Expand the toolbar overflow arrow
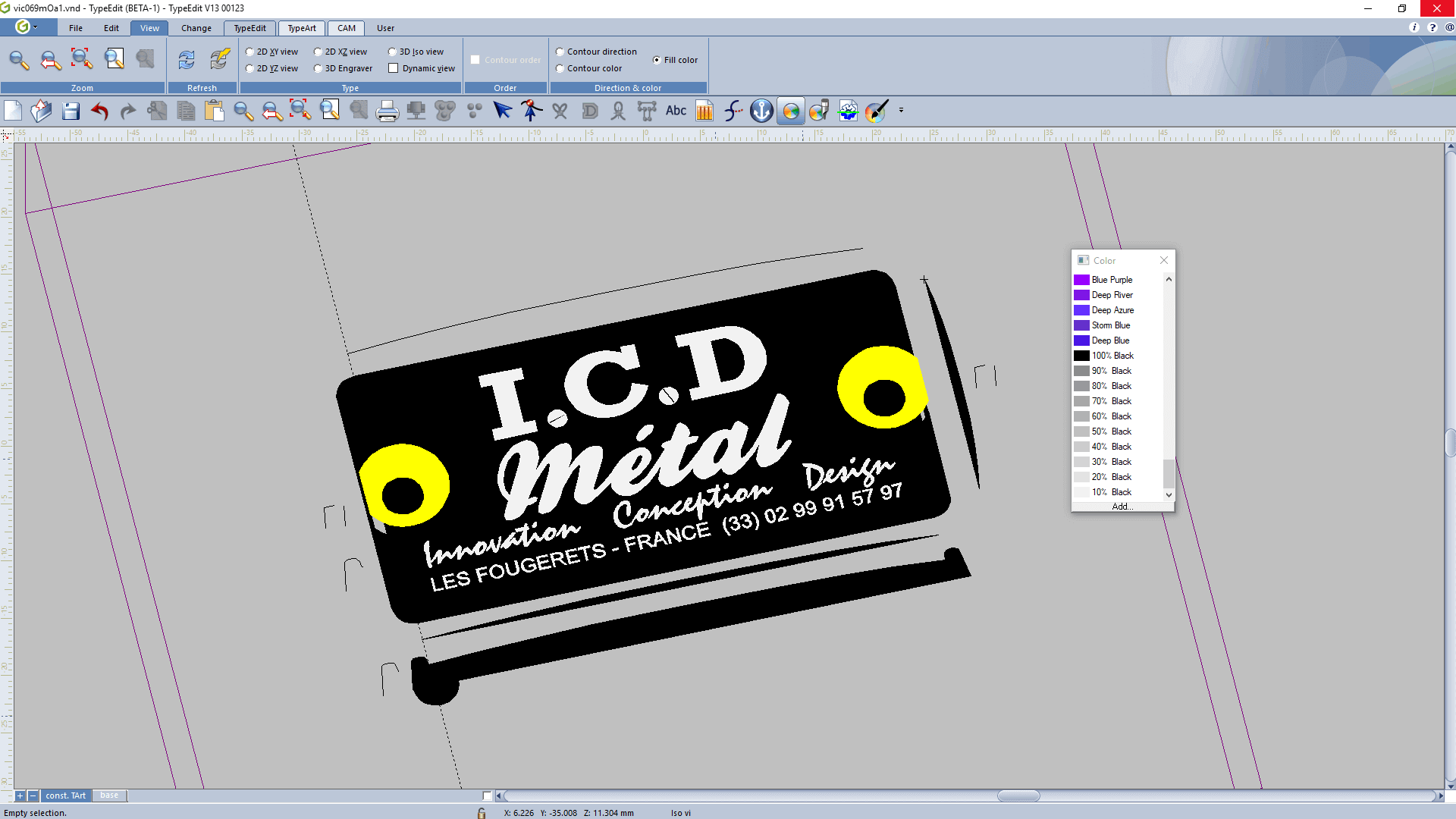Viewport: 1456px width, 819px height. click(901, 111)
